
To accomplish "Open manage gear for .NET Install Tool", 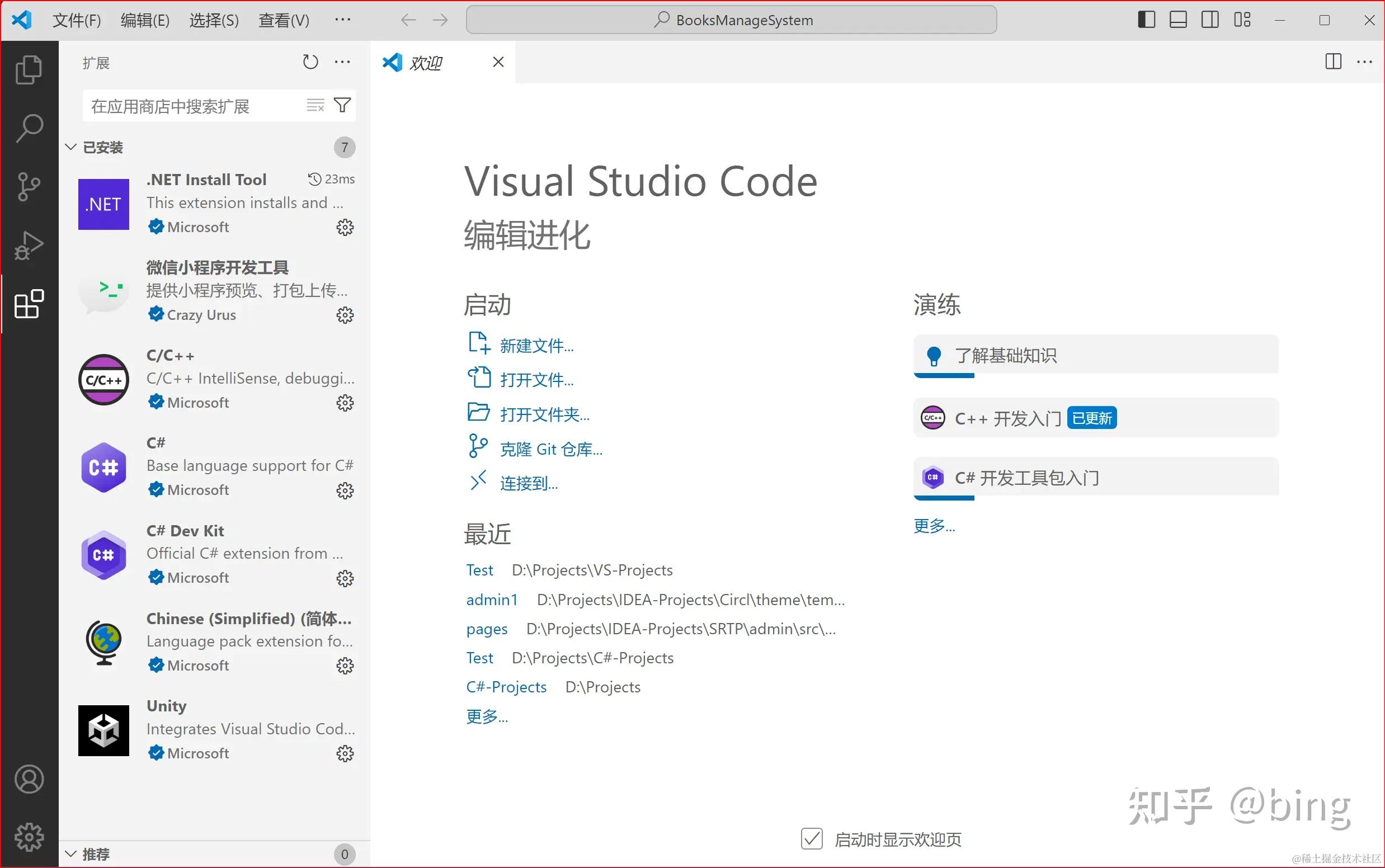I will click(x=345, y=227).
